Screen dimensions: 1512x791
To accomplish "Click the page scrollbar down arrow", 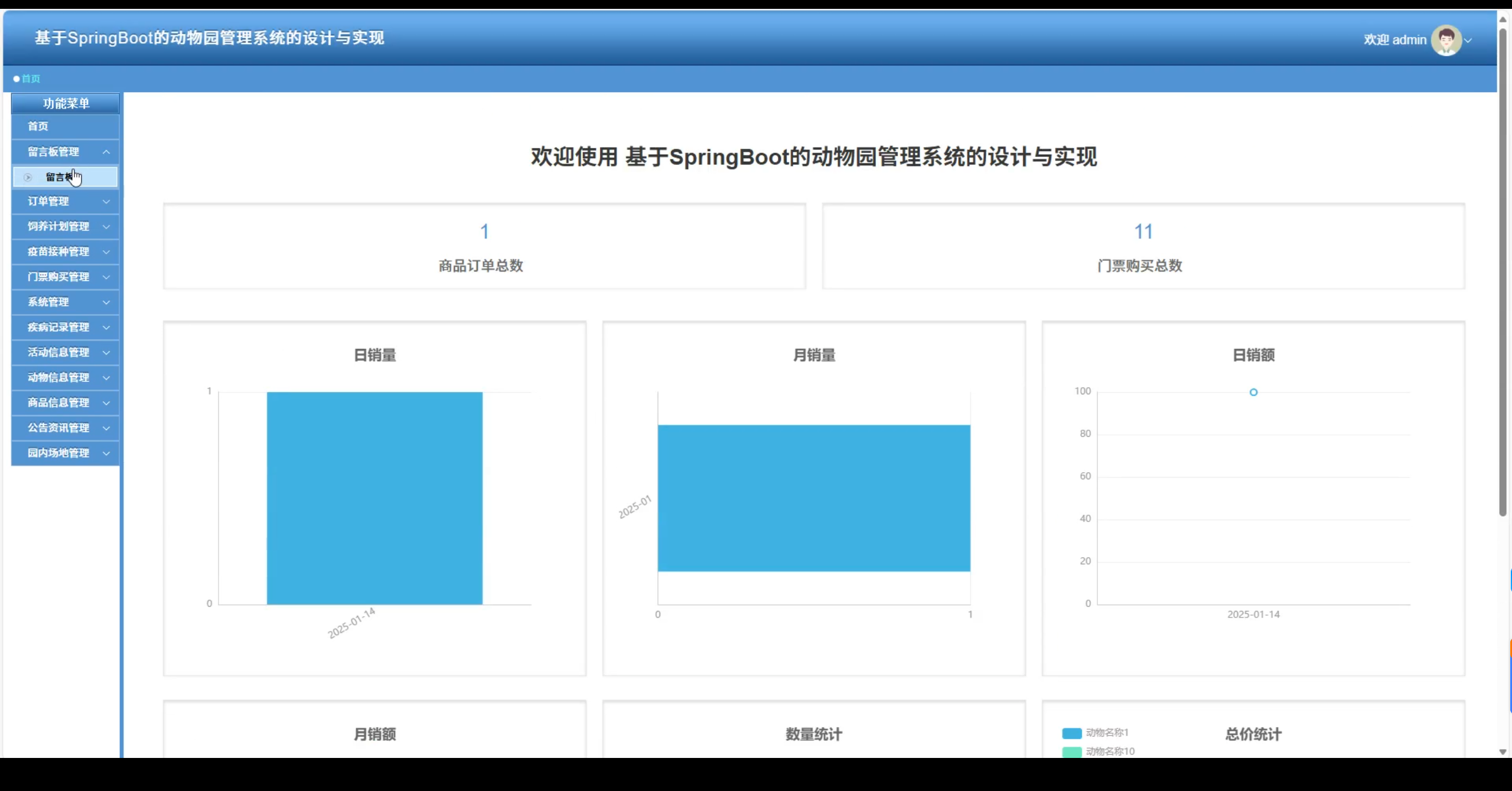I will [x=1503, y=751].
